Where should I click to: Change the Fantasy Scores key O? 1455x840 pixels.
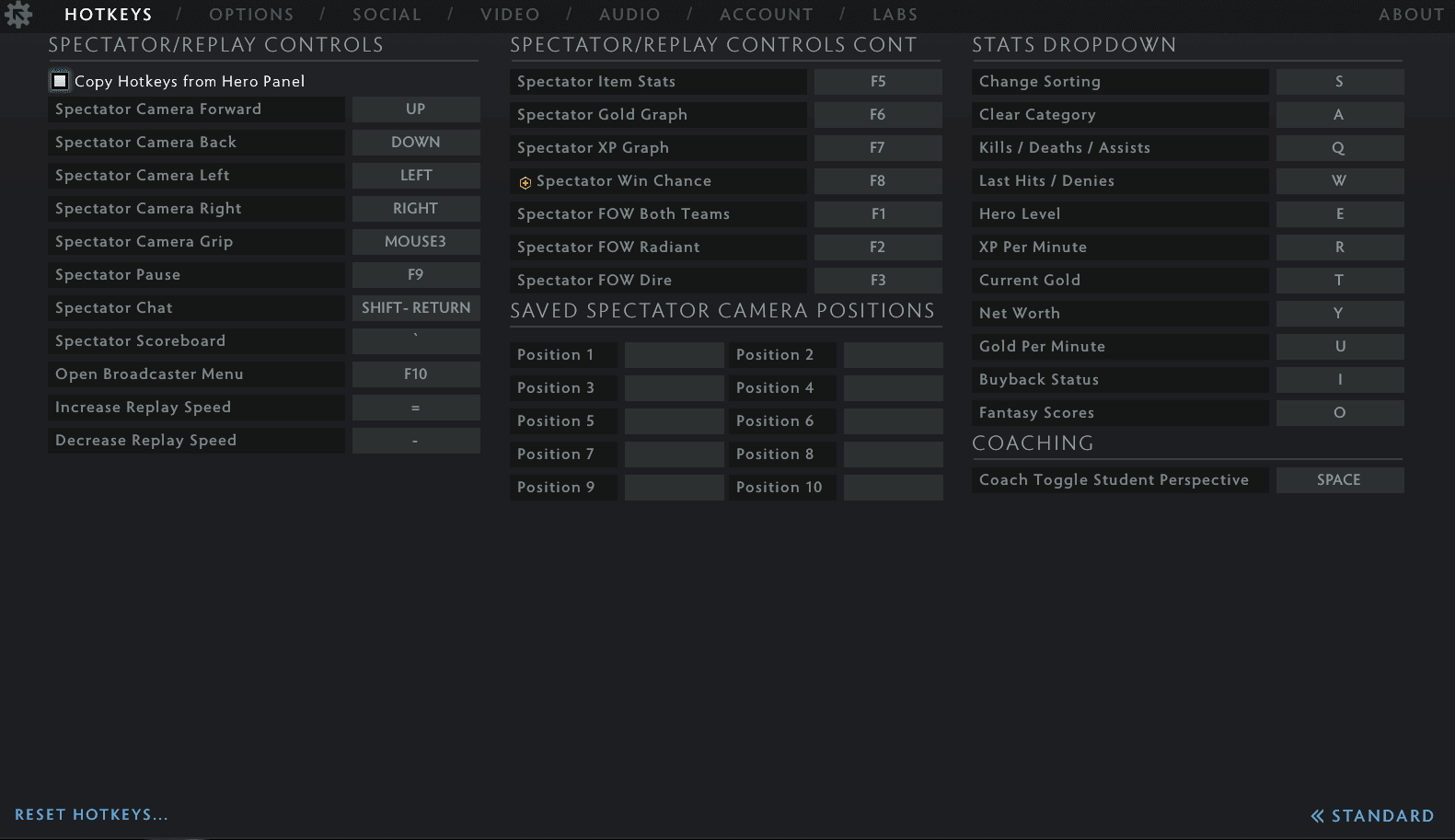pyautogui.click(x=1340, y=413)
